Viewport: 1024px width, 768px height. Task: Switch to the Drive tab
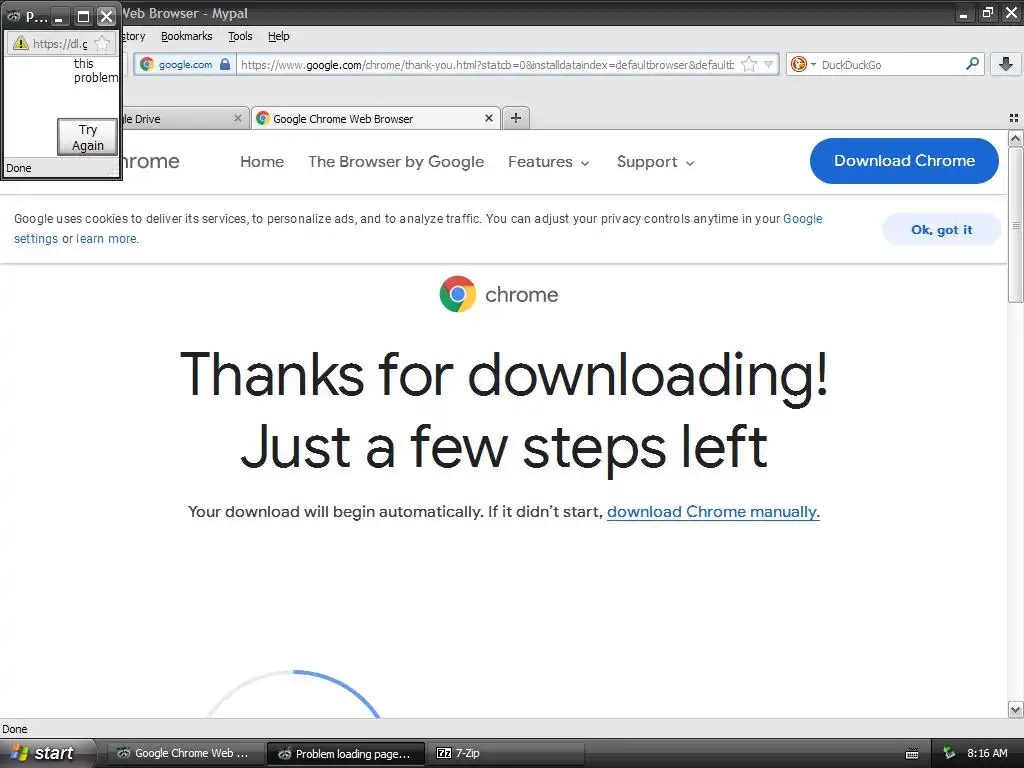coord(185,118)
